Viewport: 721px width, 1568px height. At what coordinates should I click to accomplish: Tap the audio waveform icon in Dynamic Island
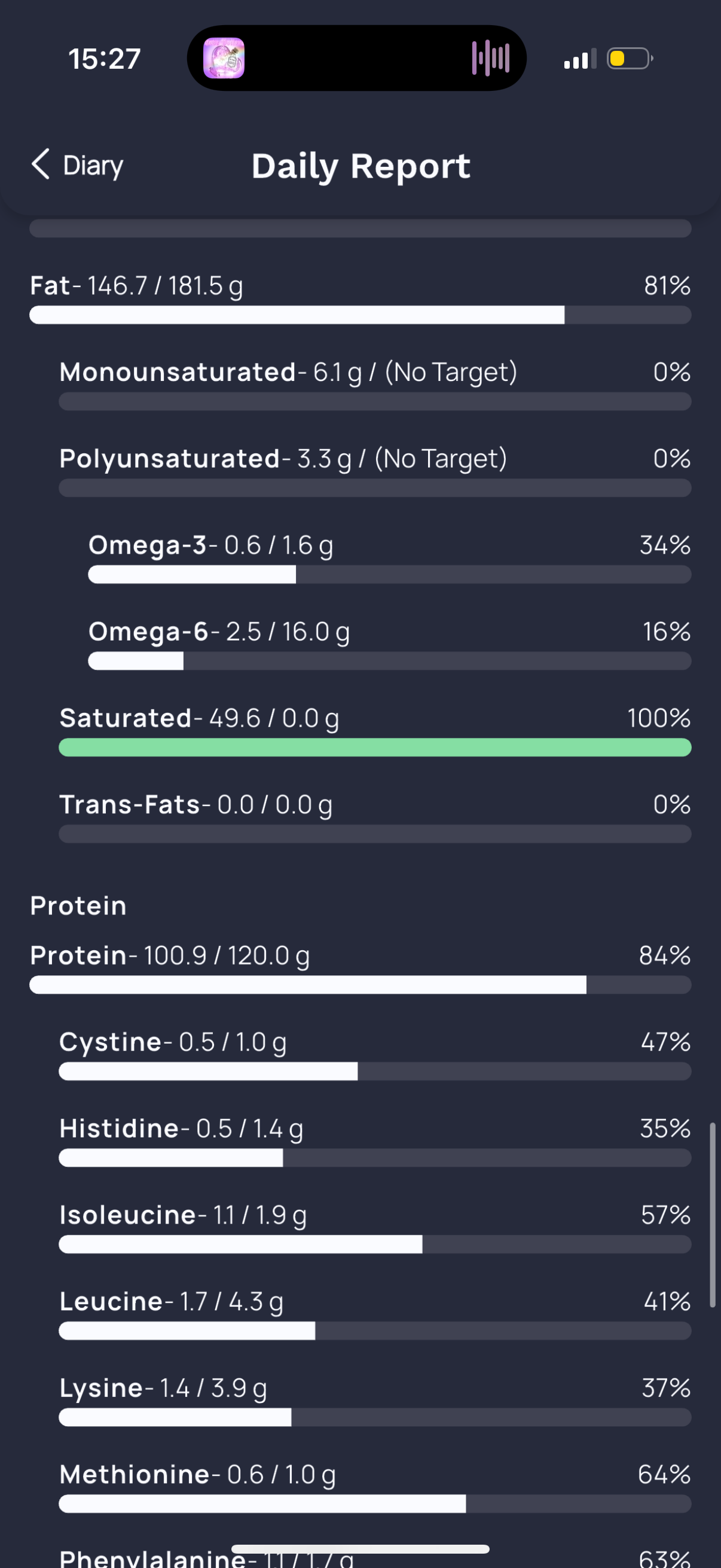(x=490, y=59)
